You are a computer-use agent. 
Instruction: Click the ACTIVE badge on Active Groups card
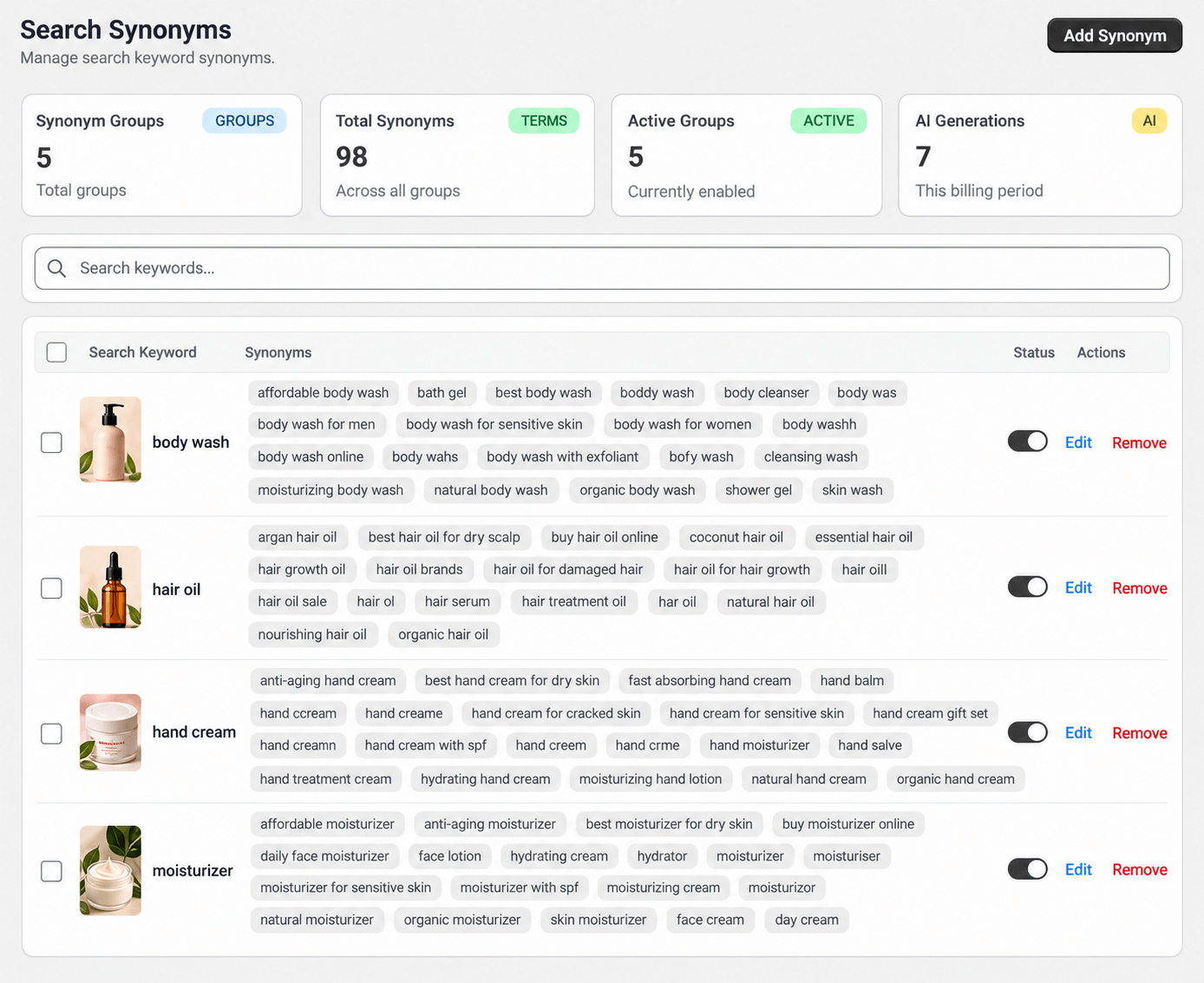coord(828,121)
